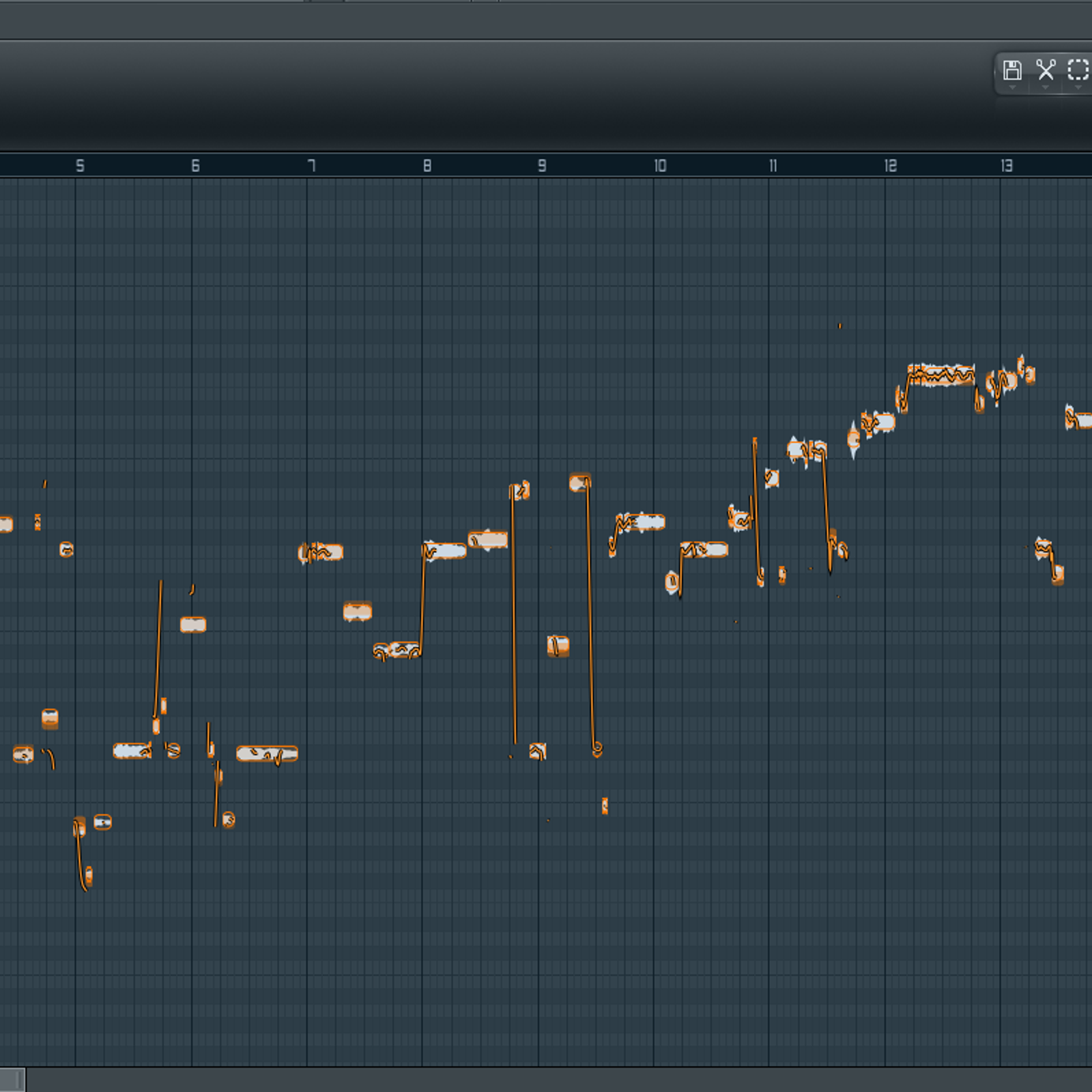The width and height of the screenshot is (1092, 1092).
Task: Open the dropdown arrow under the selection icon
Action: pos(1078,87)
